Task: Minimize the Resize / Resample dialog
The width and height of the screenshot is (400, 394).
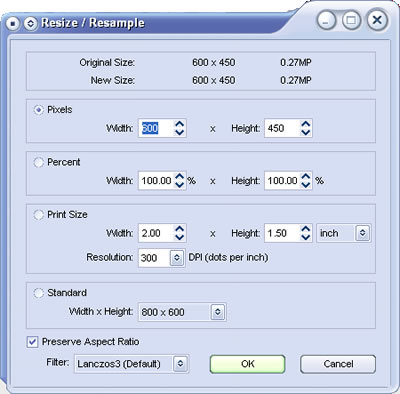Action: (326, 21)
